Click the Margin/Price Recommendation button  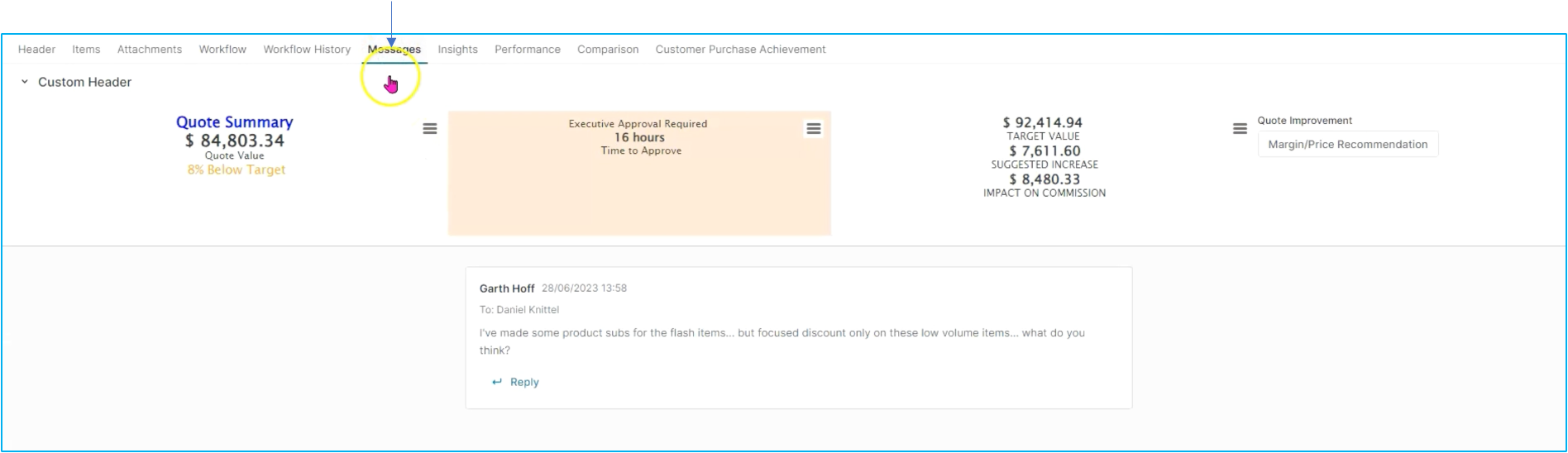1348,144
